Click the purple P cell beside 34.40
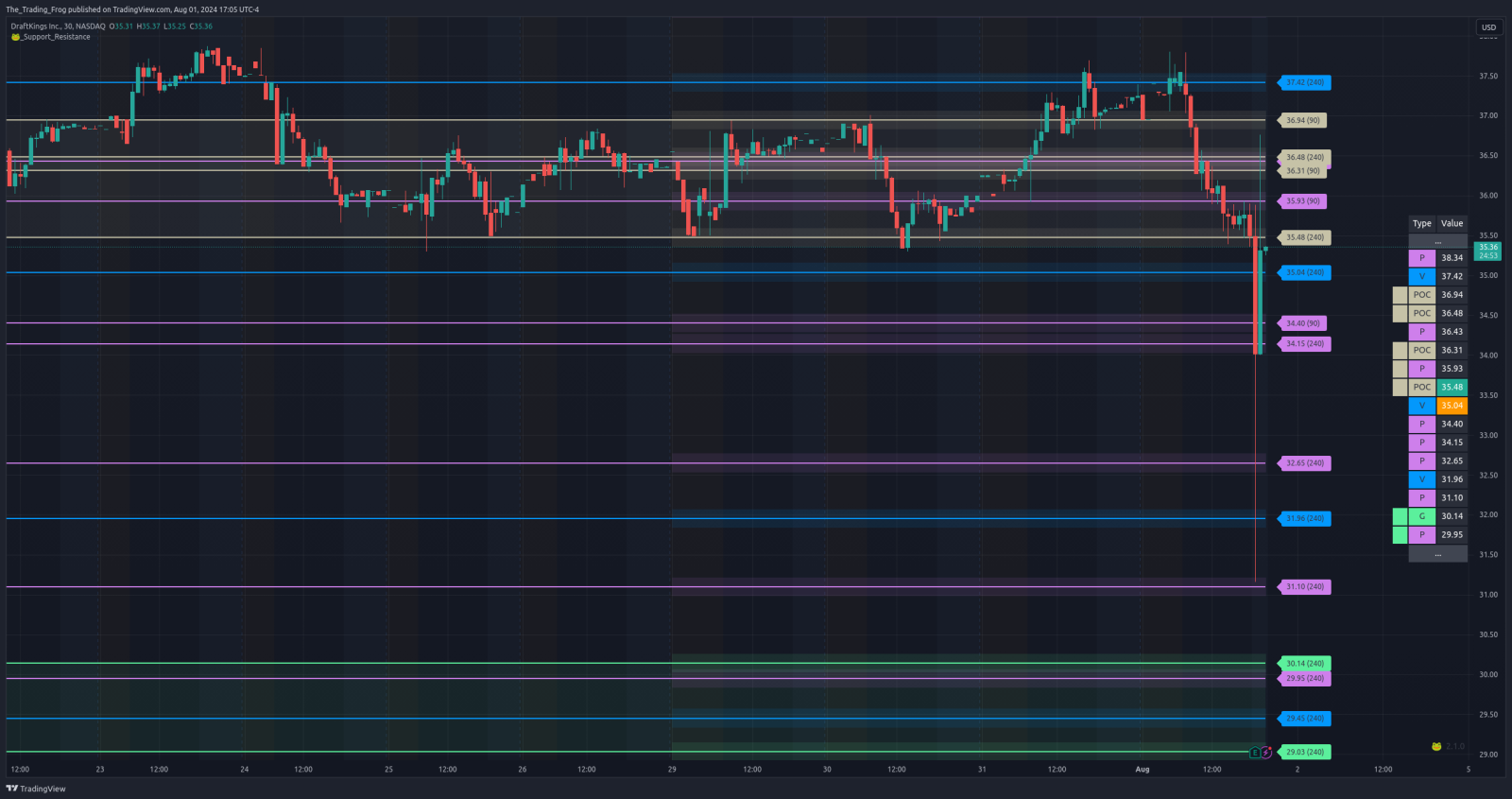1512x799 pixels. (x=1422, y=424)
